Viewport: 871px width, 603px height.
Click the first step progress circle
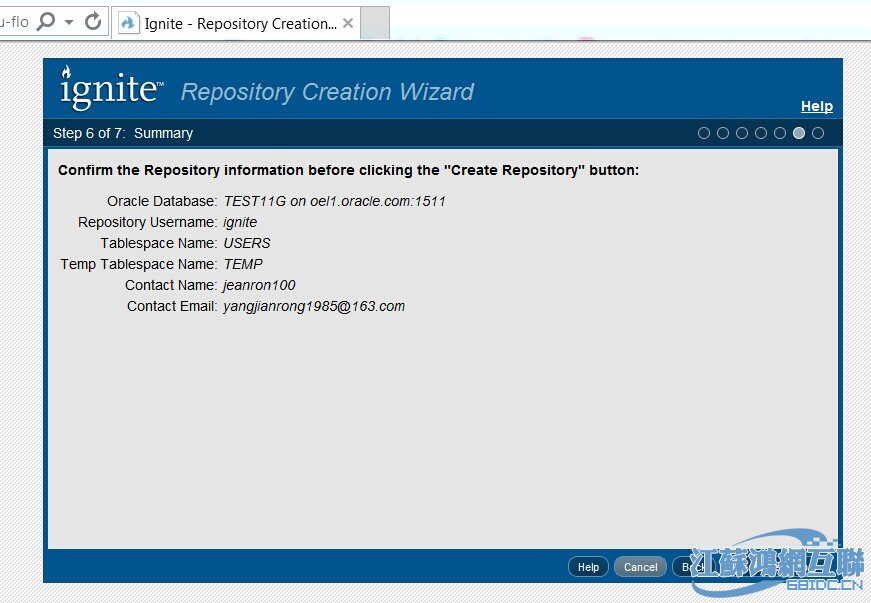(x=704, y=133)
